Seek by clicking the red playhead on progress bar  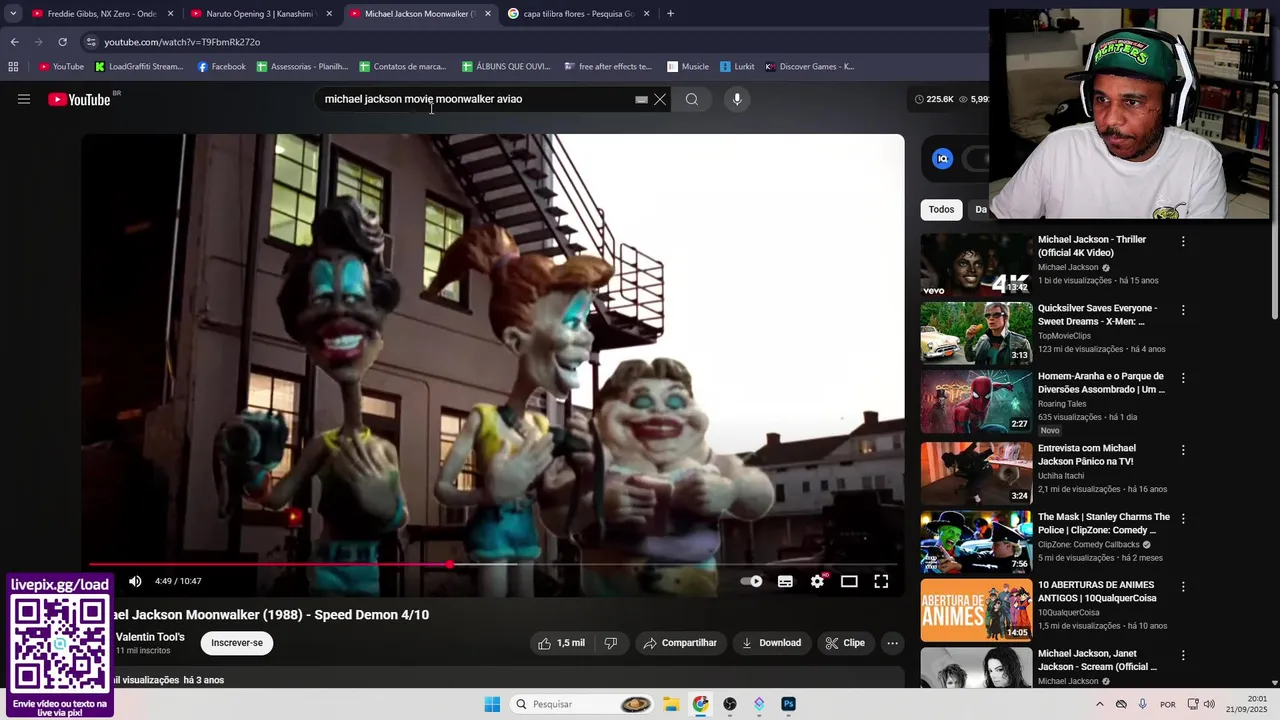pos(450,564)
